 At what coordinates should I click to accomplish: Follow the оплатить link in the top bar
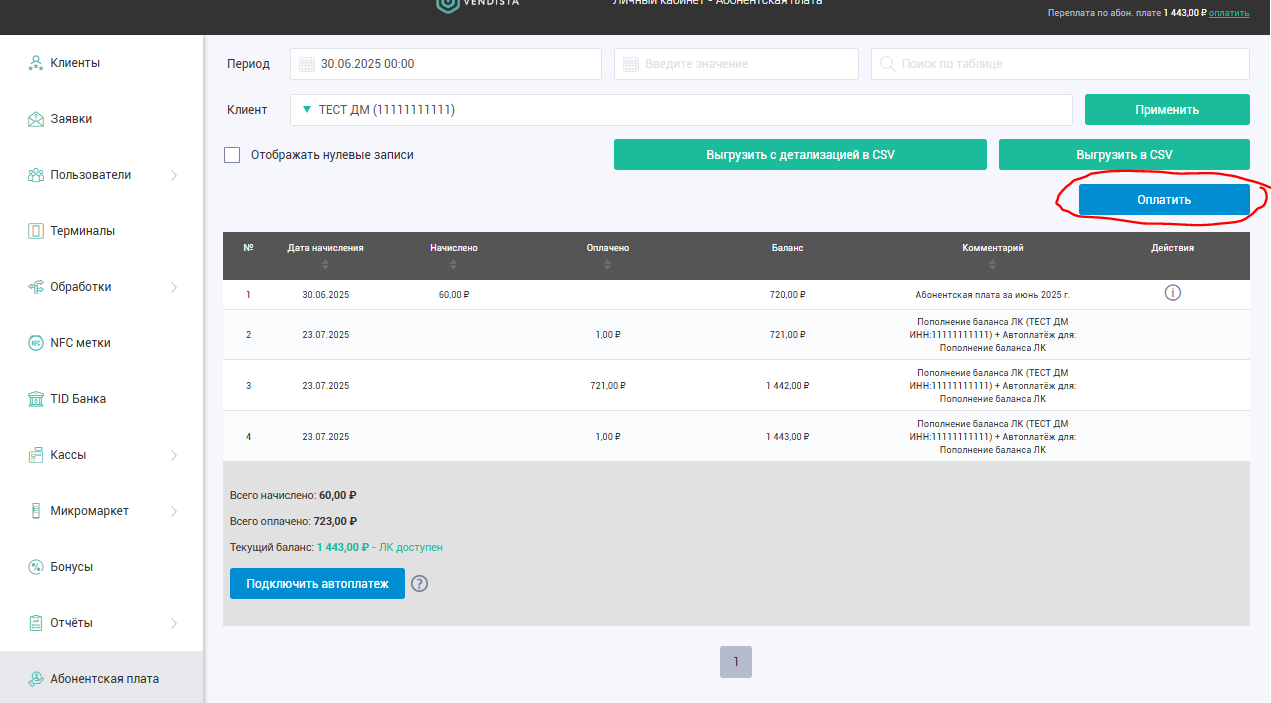[1229, 13]
